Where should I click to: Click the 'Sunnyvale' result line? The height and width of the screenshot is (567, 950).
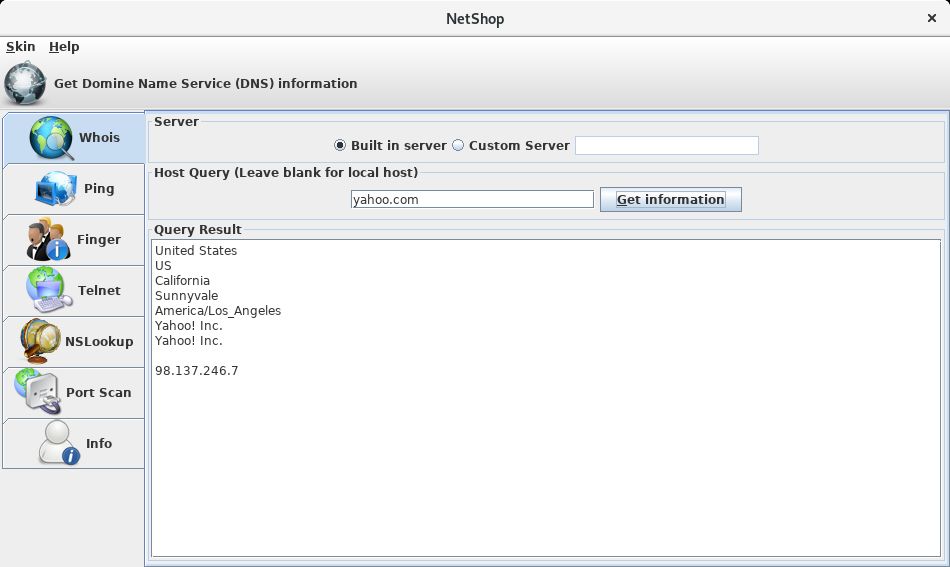click(x=187, y=296)
